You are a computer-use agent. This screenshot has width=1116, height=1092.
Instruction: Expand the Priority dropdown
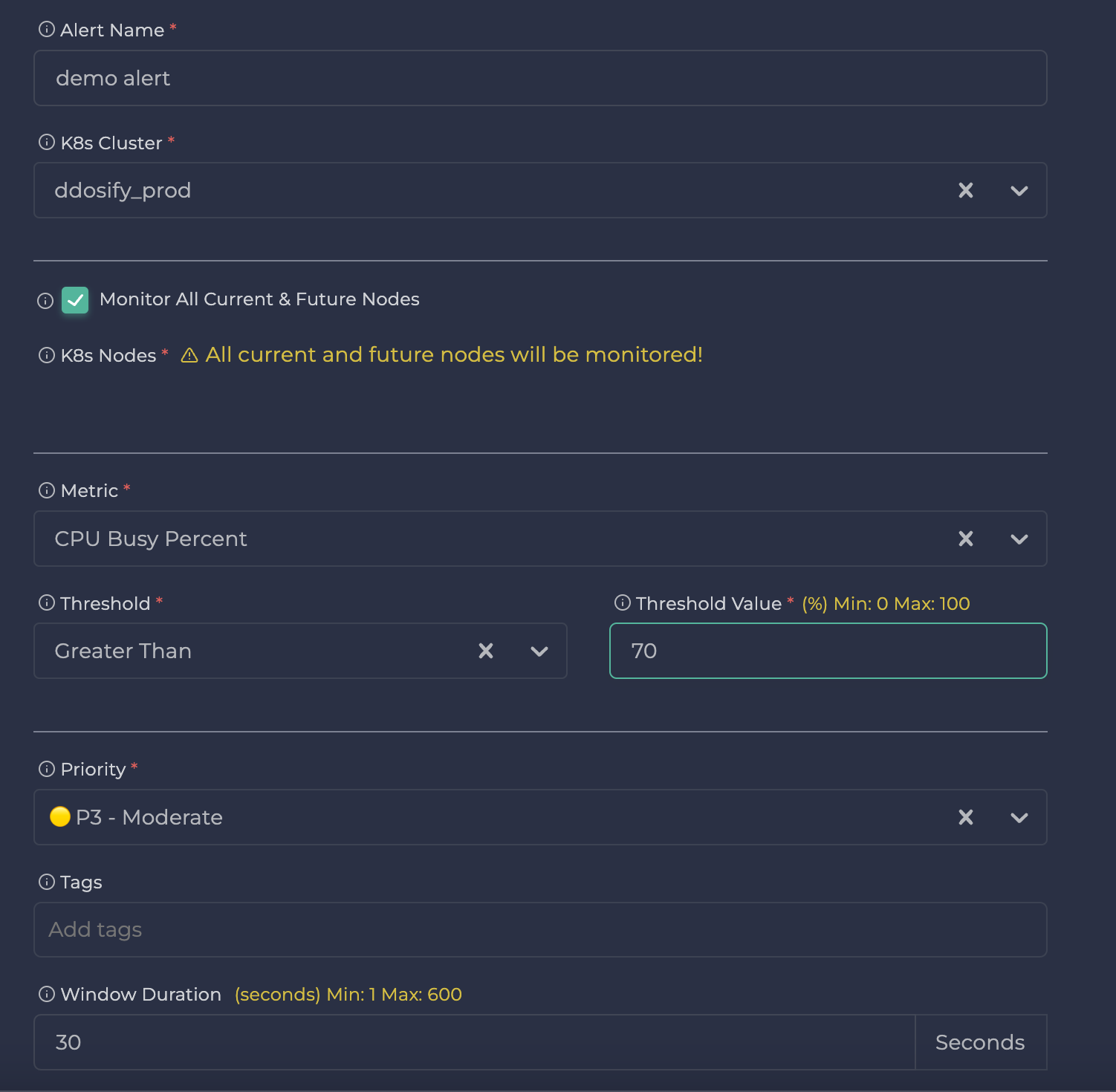(x=1019, y=817)
